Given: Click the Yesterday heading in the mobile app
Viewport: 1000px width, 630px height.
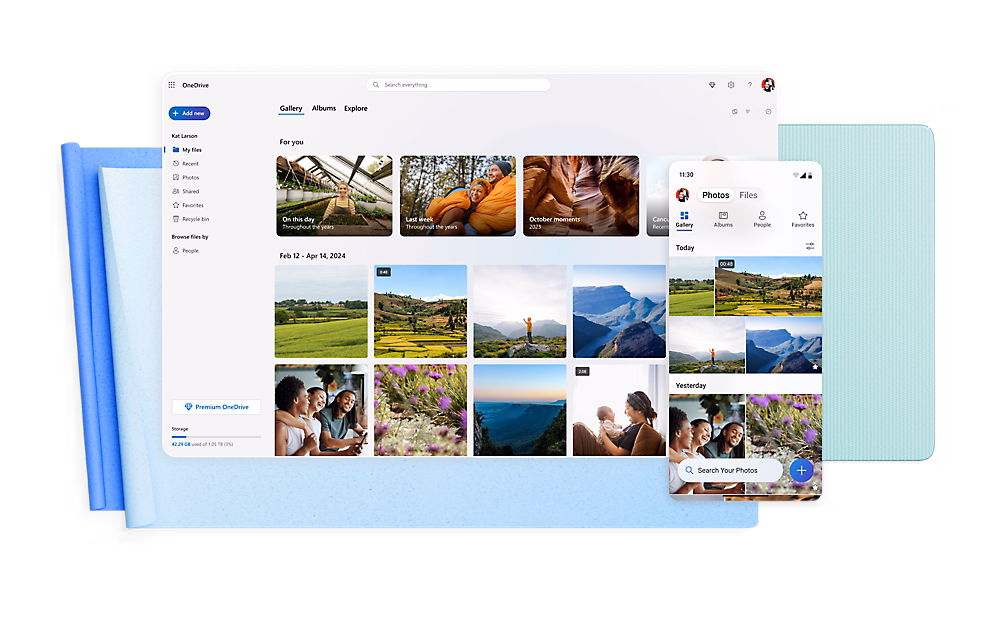Looking at the screenshot, I should tap(691, 386).
